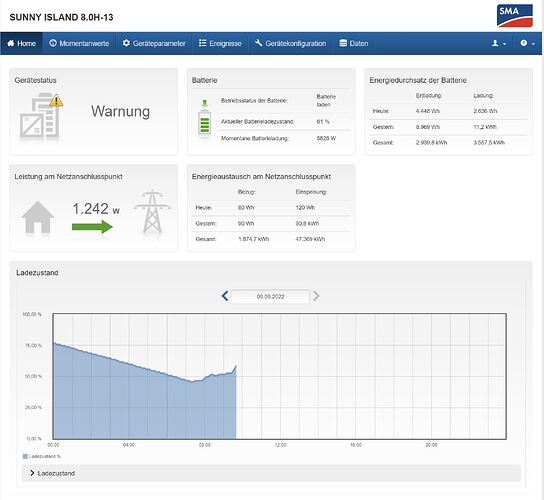The height and width of the screenshot is (500, 544).
Task: Click the date field 09.09.2022
Action: coord(270,297)
